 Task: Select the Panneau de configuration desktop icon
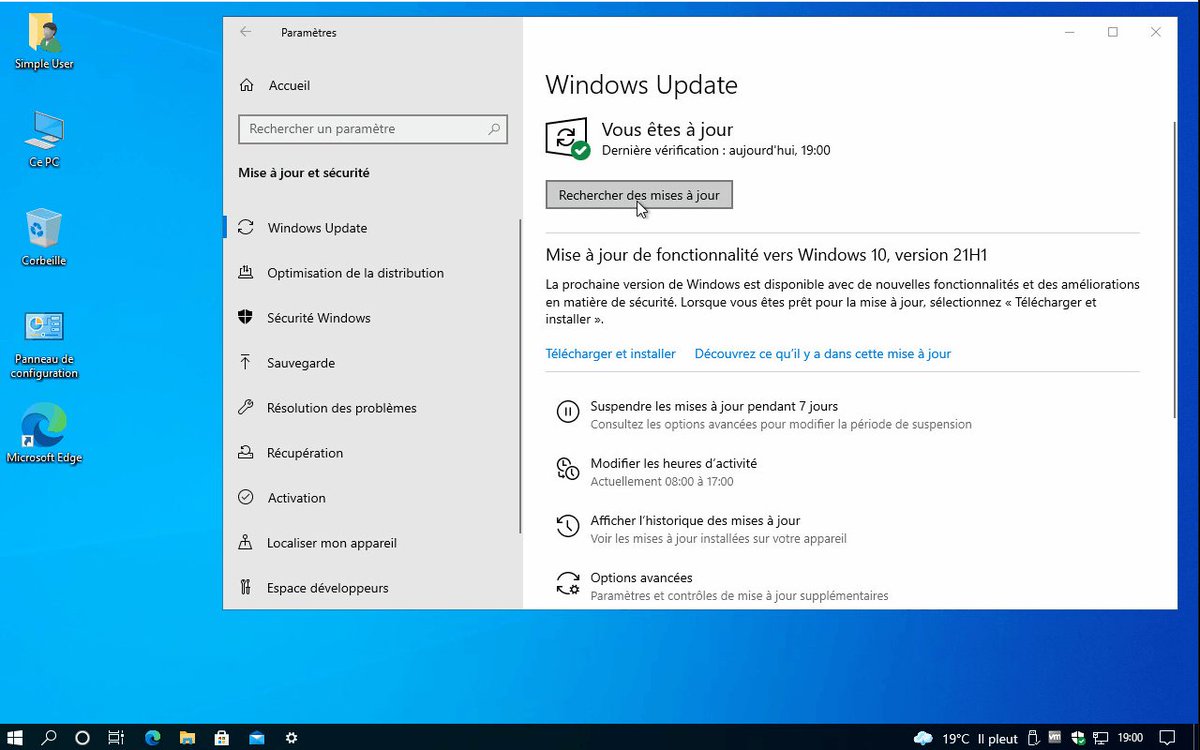point(44,345)
